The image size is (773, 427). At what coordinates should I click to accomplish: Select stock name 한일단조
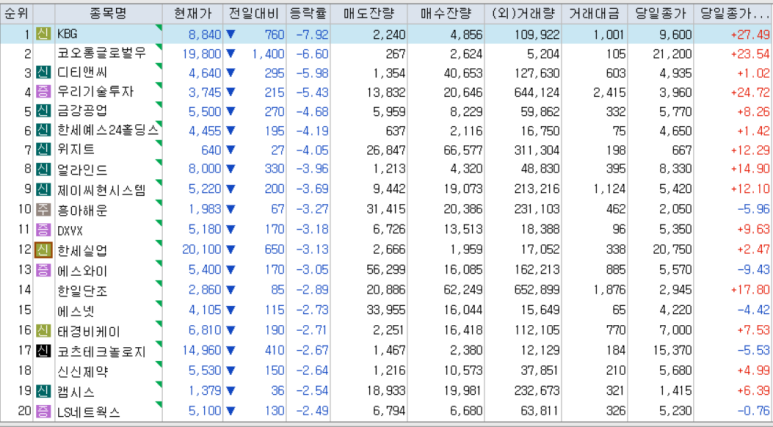click(82, 291)
